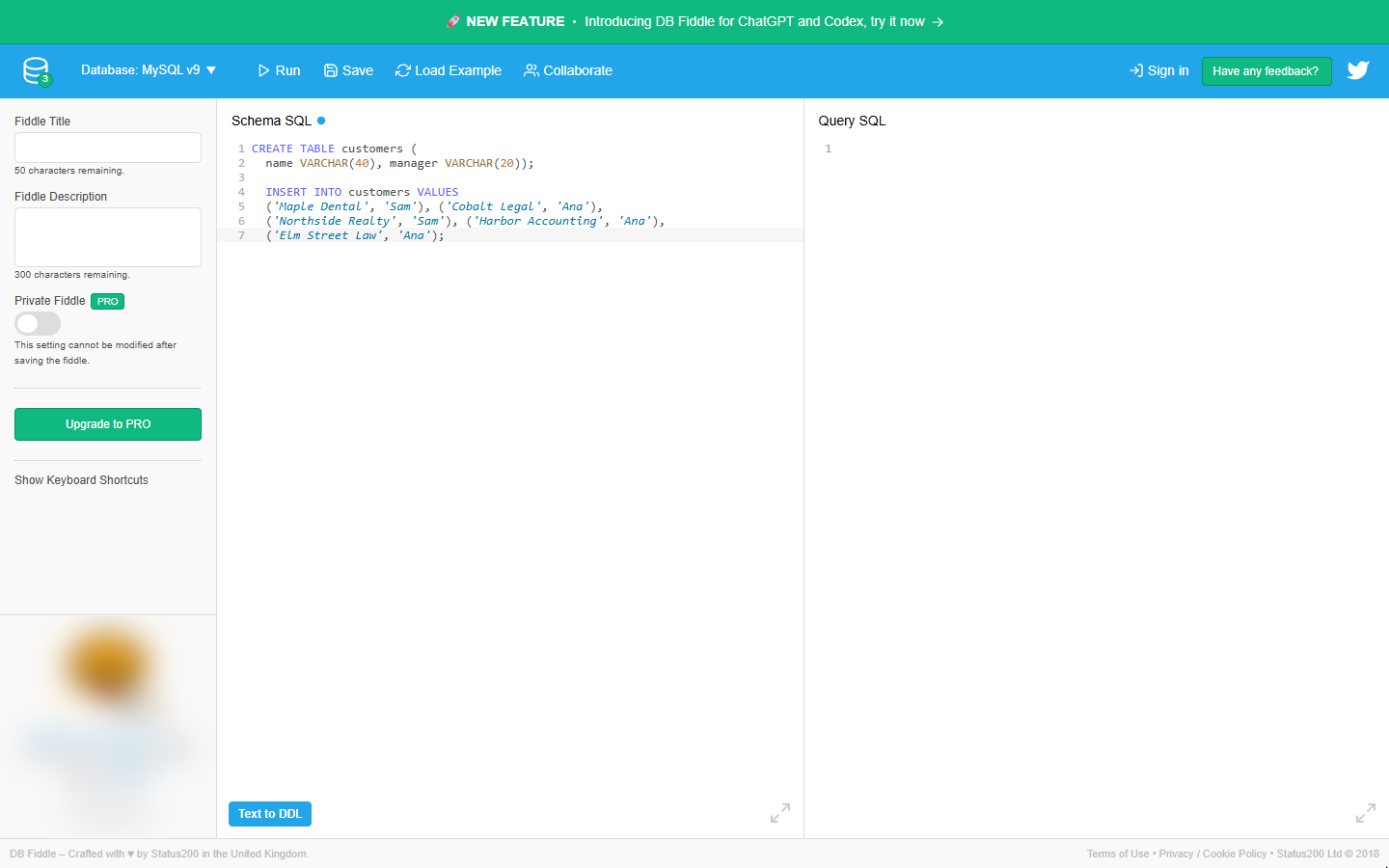1389x868 pixels.
Task: Save the fiddle
Action: (348, 70)
